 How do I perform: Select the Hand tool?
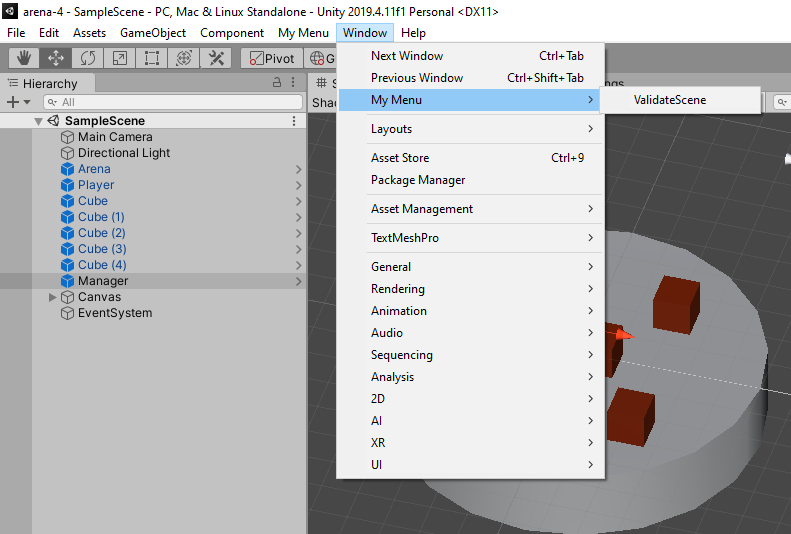click(24, 58)
